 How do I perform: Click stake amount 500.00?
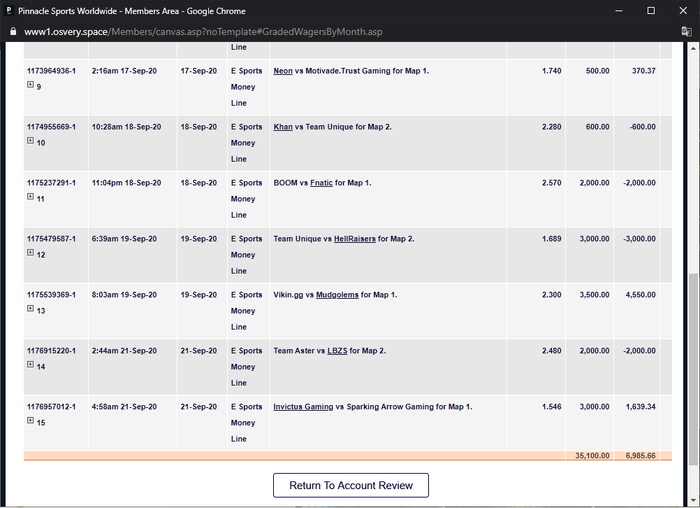597,71
